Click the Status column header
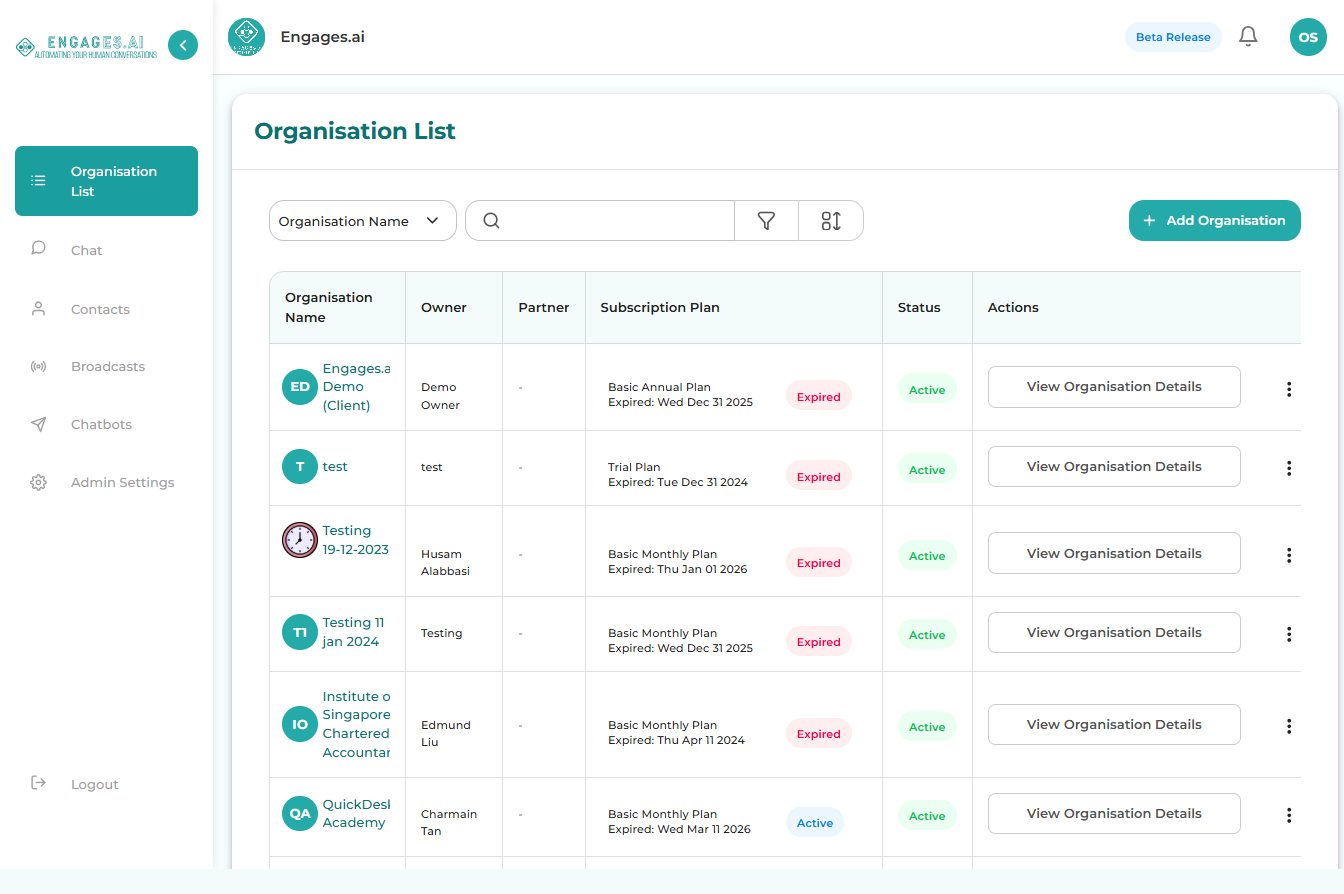Viewport: 1344px width, 894px height. [919, 308]
